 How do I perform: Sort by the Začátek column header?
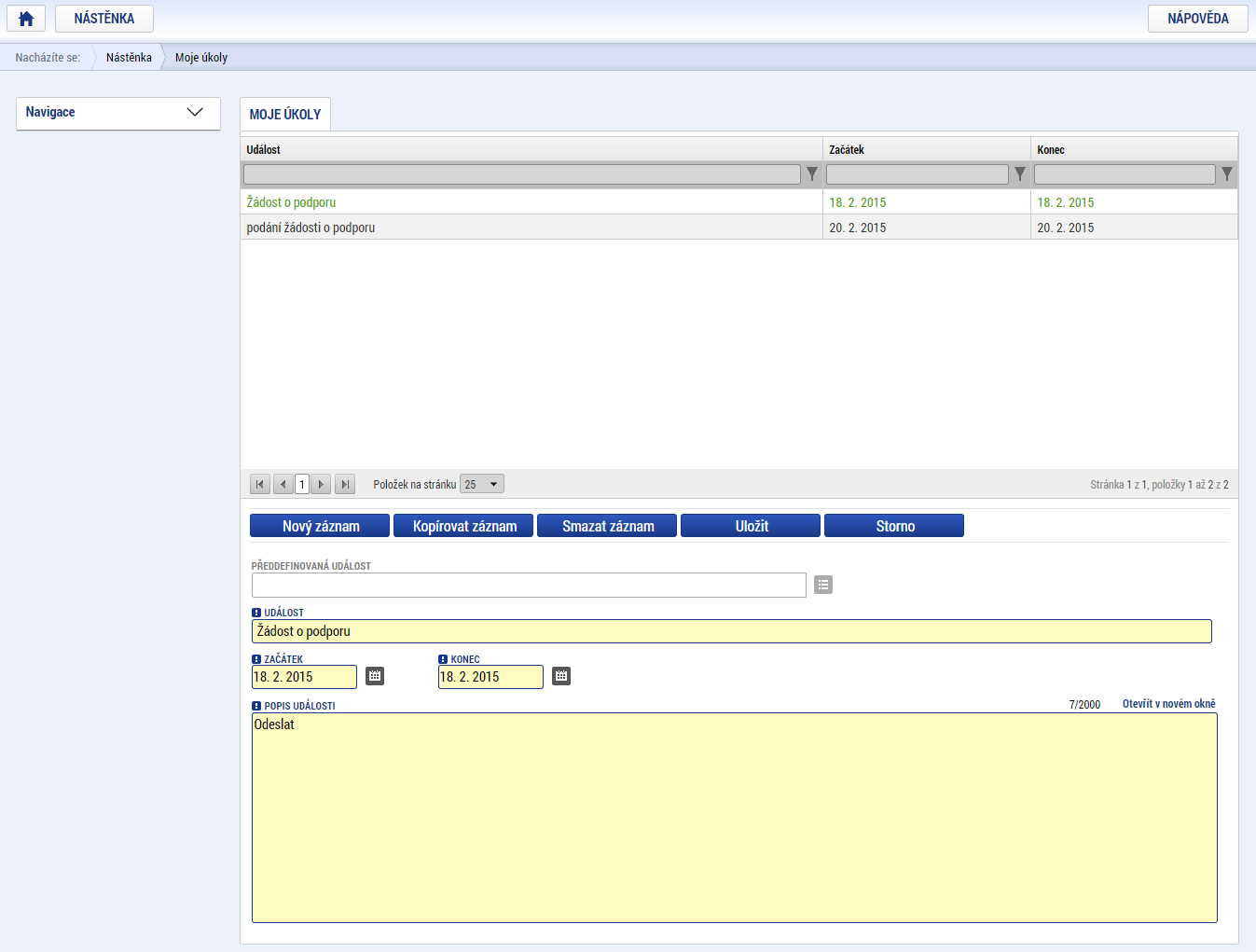pos(927,149)
